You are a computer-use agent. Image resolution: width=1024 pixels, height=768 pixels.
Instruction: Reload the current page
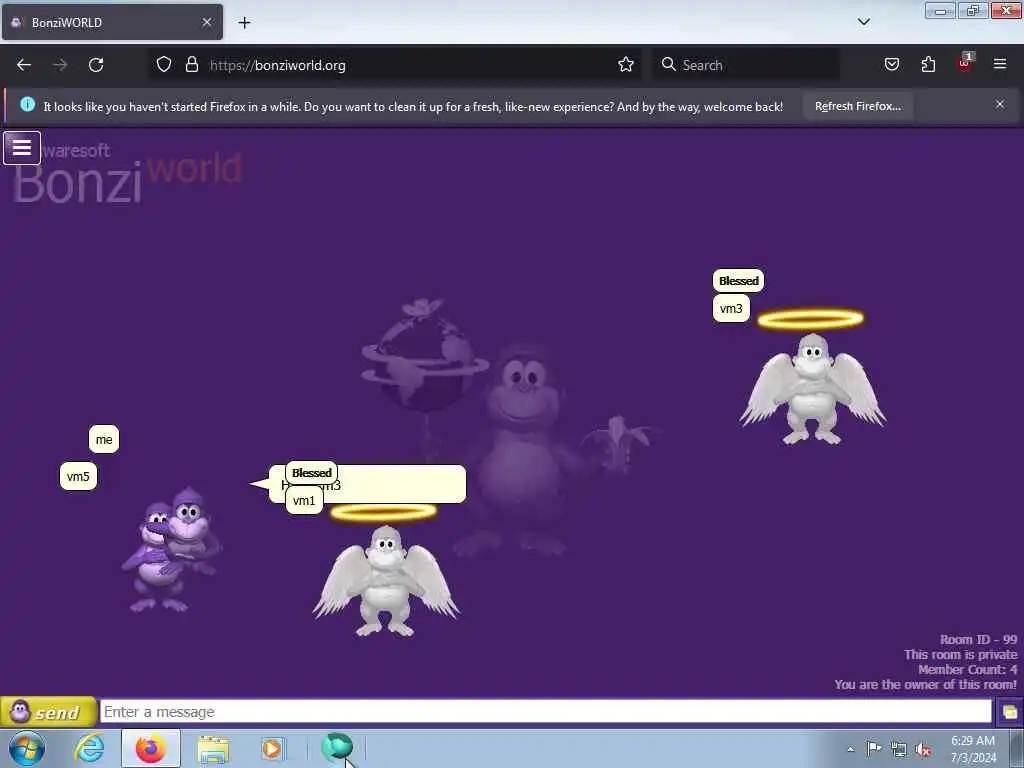click(x=96, y=65)
